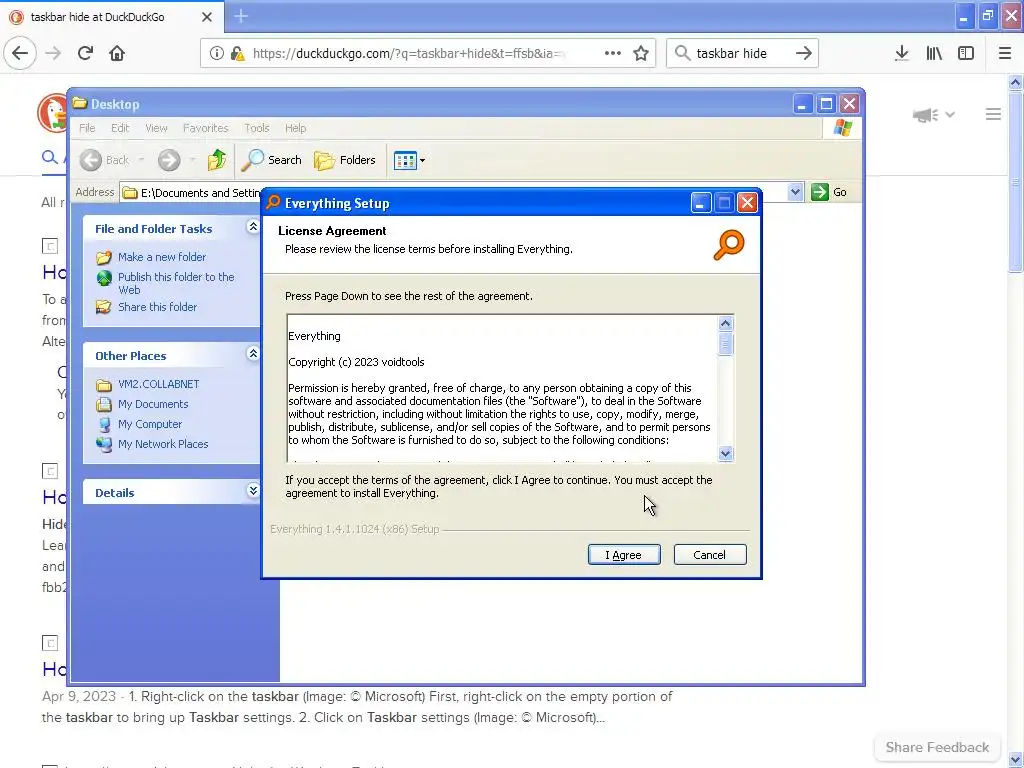Cancel the Everything Setup installer
The height and width of the screenshot is (768, 1024).
click(709, 554)
